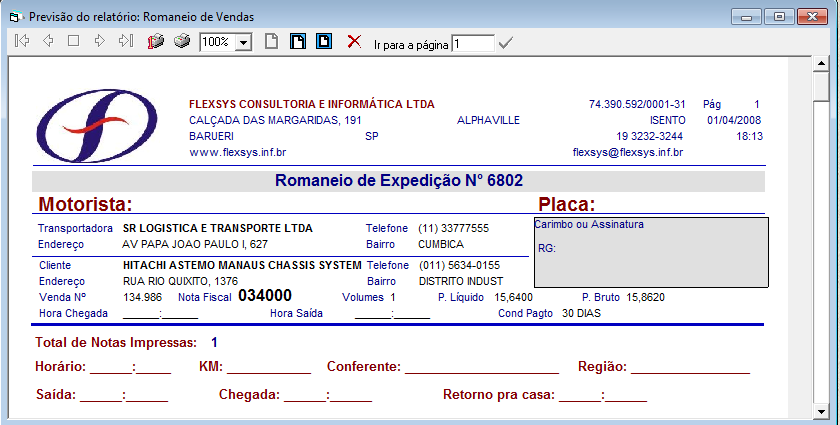The width and height of the screenshot is (840, 425).
Task: Click the 'Motorista:' heading
Action: pyautogui.click(x=85, y=204)
